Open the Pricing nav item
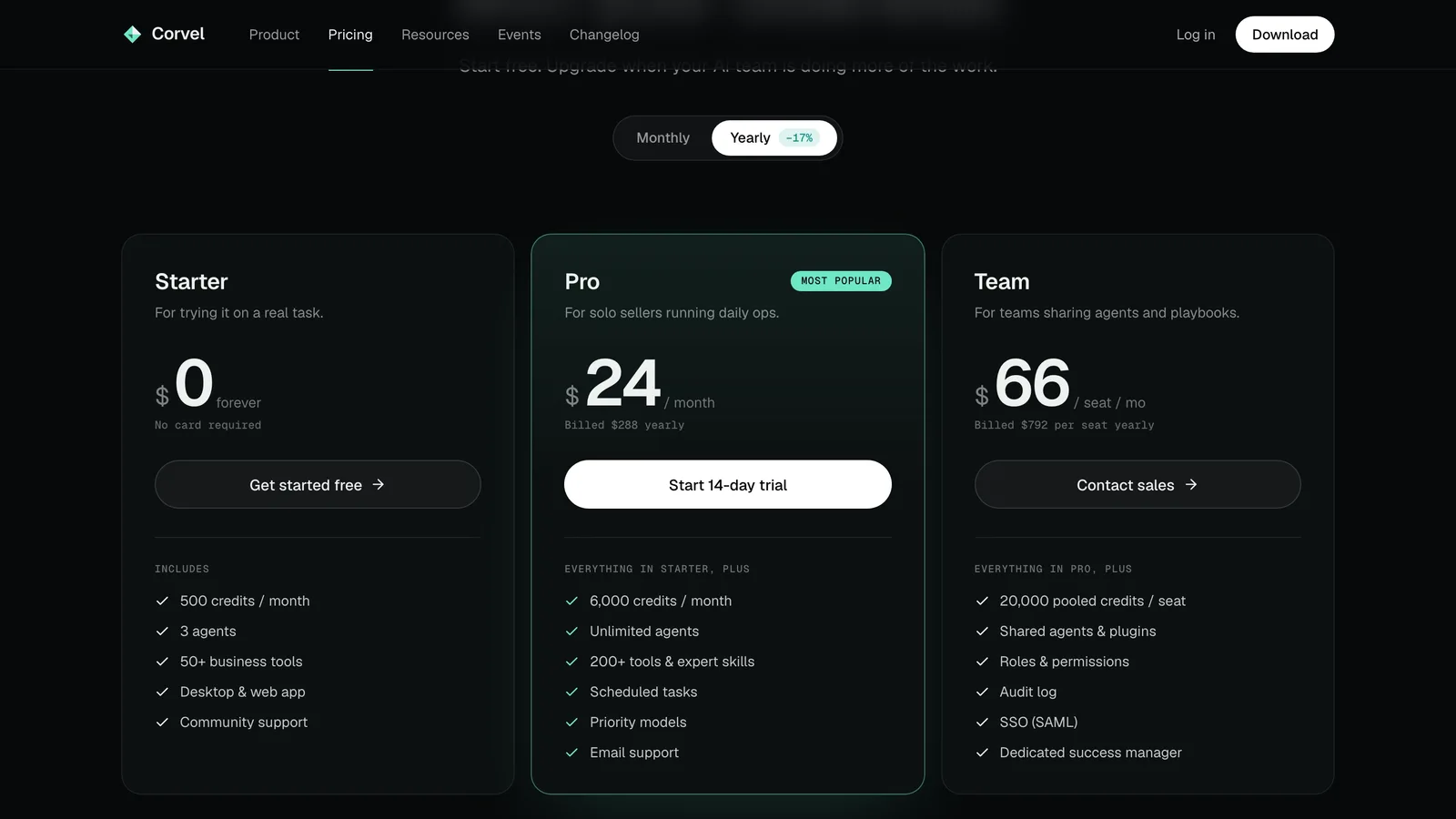Viewport: 1456px width, 819px height. (350, 35)
